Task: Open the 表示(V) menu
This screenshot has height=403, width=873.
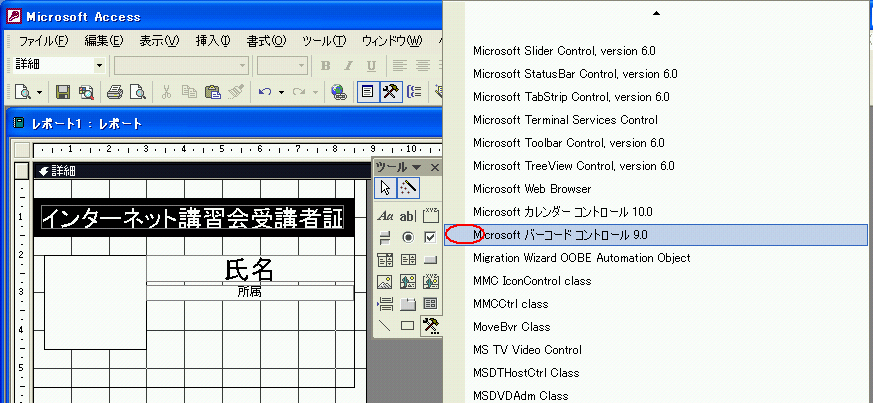Action: (159, 41)
